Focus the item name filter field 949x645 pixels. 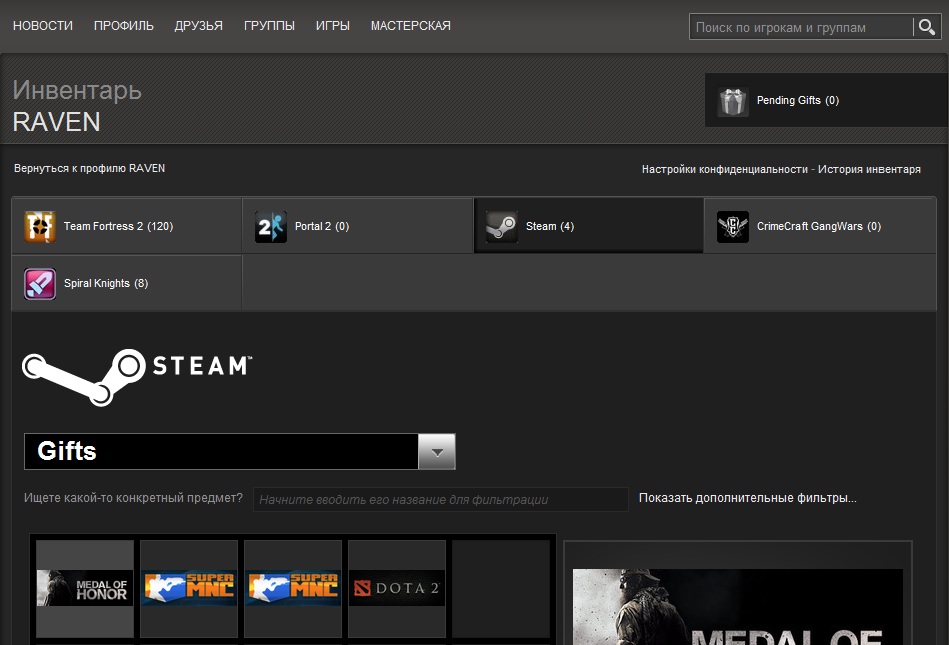tap(441, 500)
